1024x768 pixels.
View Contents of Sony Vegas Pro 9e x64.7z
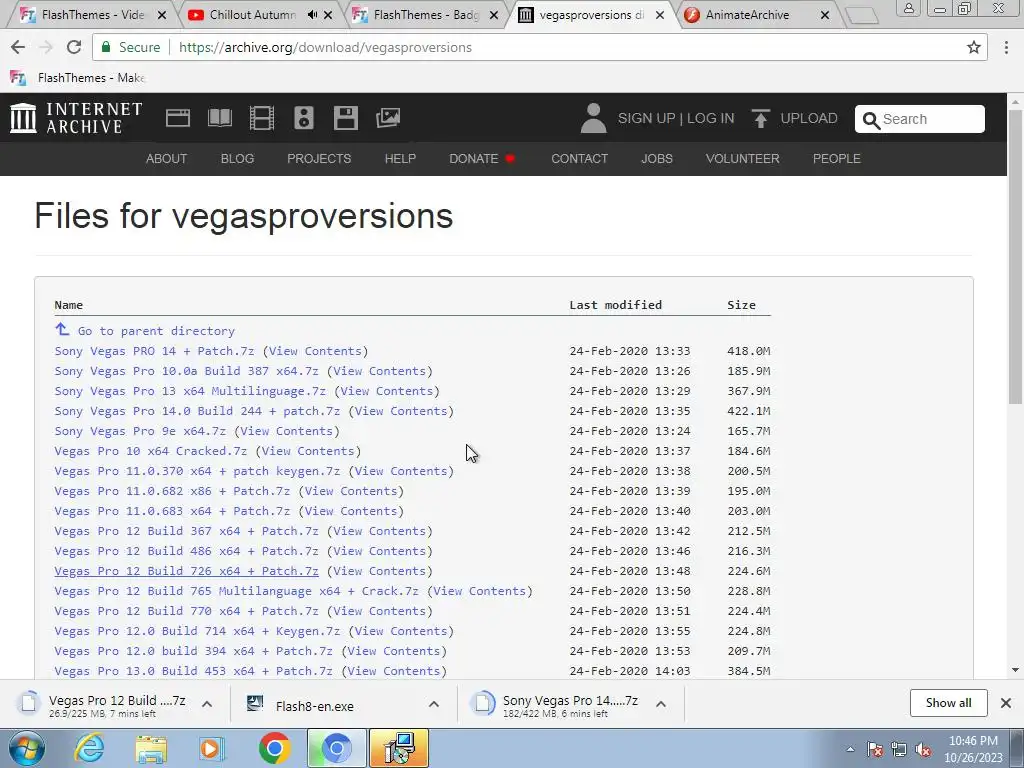(286, 431)
